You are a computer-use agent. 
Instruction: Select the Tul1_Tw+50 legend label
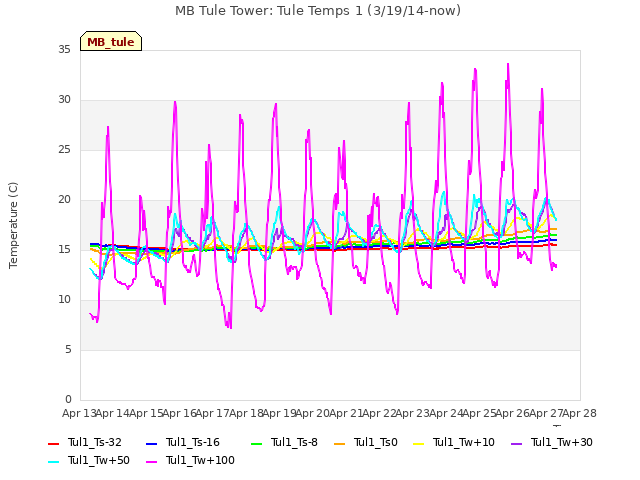[99, 460]
